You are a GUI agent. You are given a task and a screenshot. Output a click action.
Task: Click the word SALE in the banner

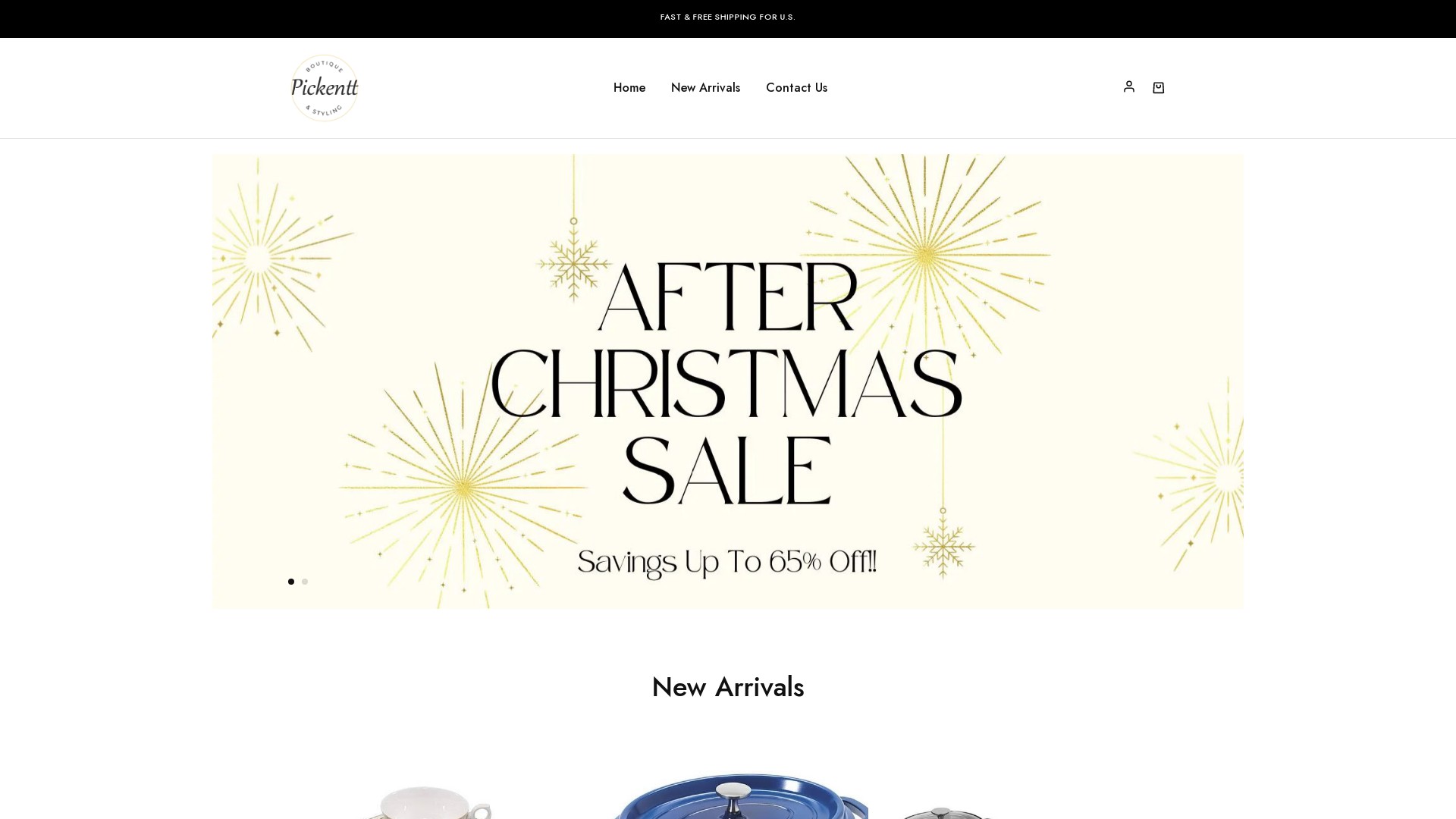click(x=727, y=470)
